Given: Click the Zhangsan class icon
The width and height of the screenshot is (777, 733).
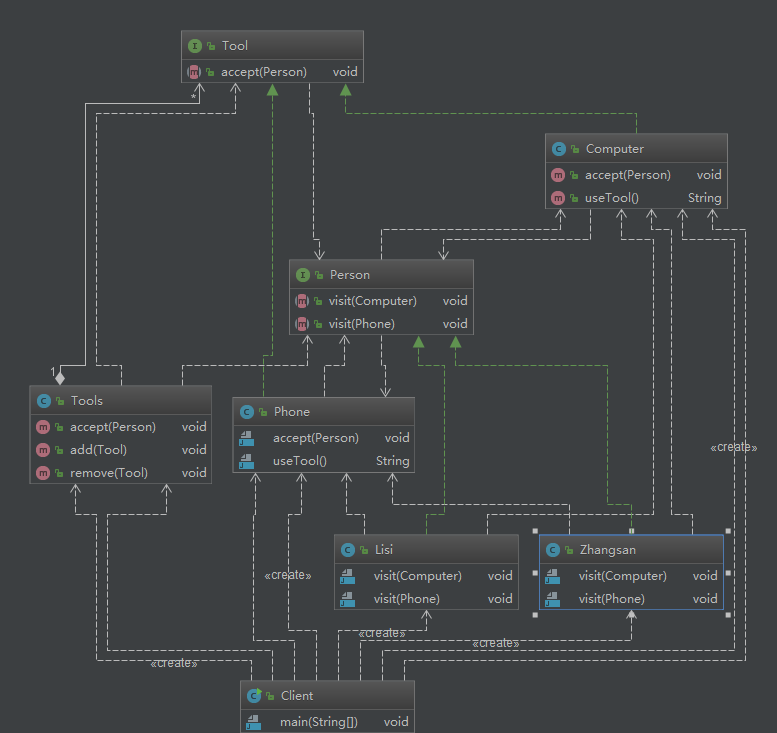Looking at the screenshot, I should tap(552, 550).
